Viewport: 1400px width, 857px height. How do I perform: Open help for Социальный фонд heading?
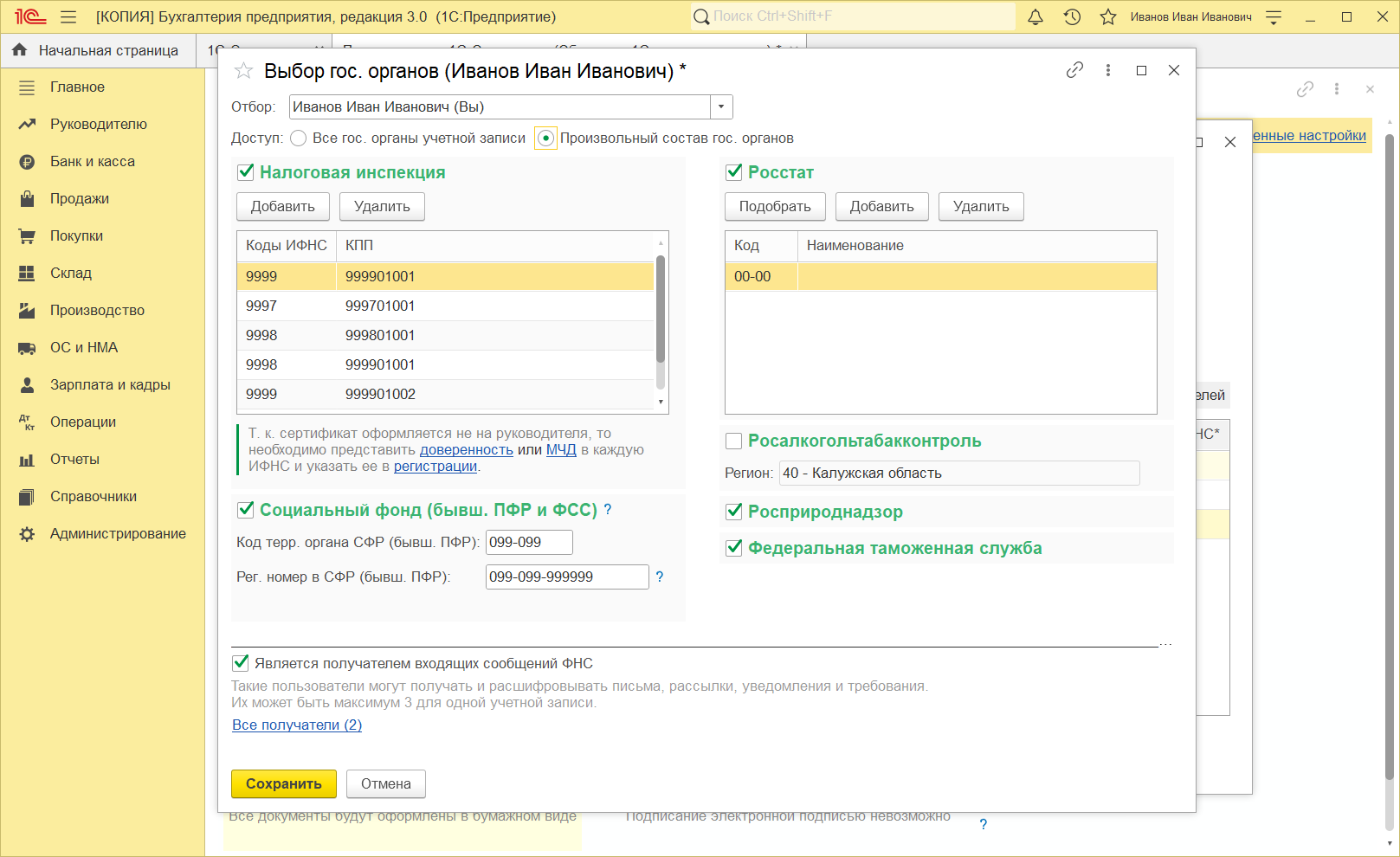click(x=608, y=510)
